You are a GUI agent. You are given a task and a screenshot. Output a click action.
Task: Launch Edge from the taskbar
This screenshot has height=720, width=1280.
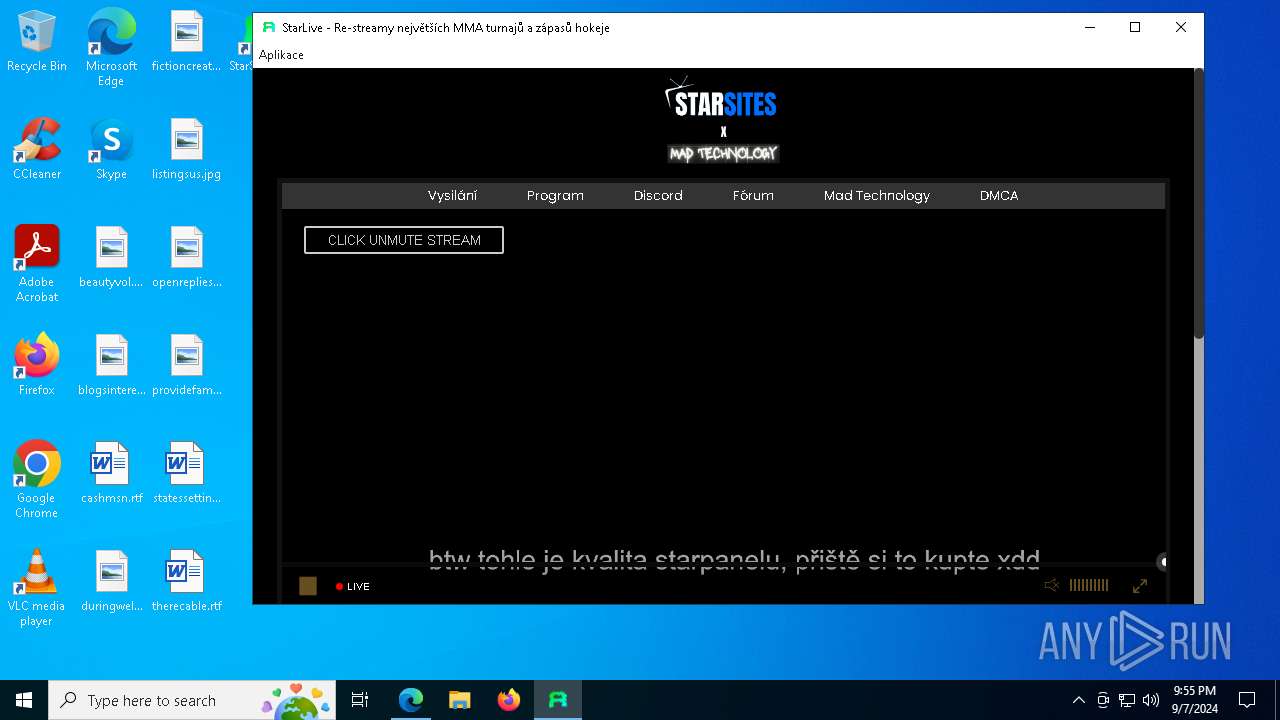411,700
